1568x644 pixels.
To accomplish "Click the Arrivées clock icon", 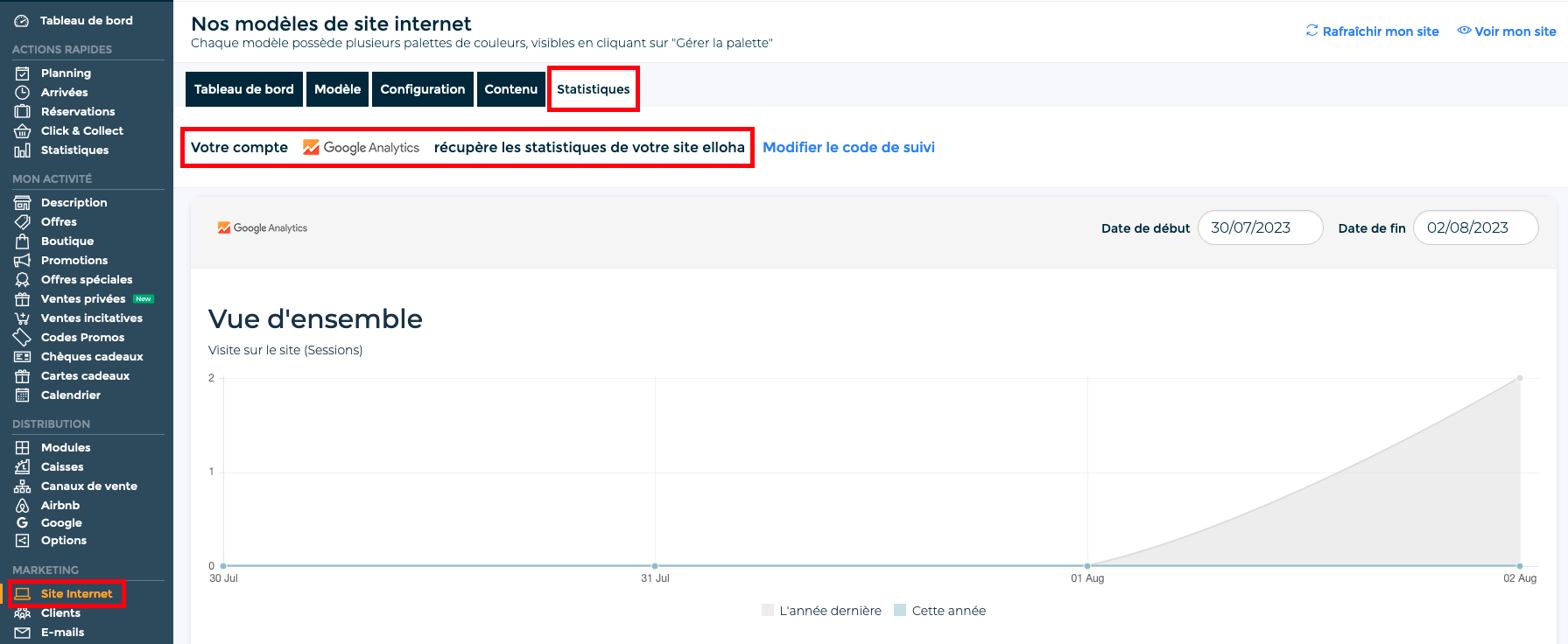I will 22,93.
